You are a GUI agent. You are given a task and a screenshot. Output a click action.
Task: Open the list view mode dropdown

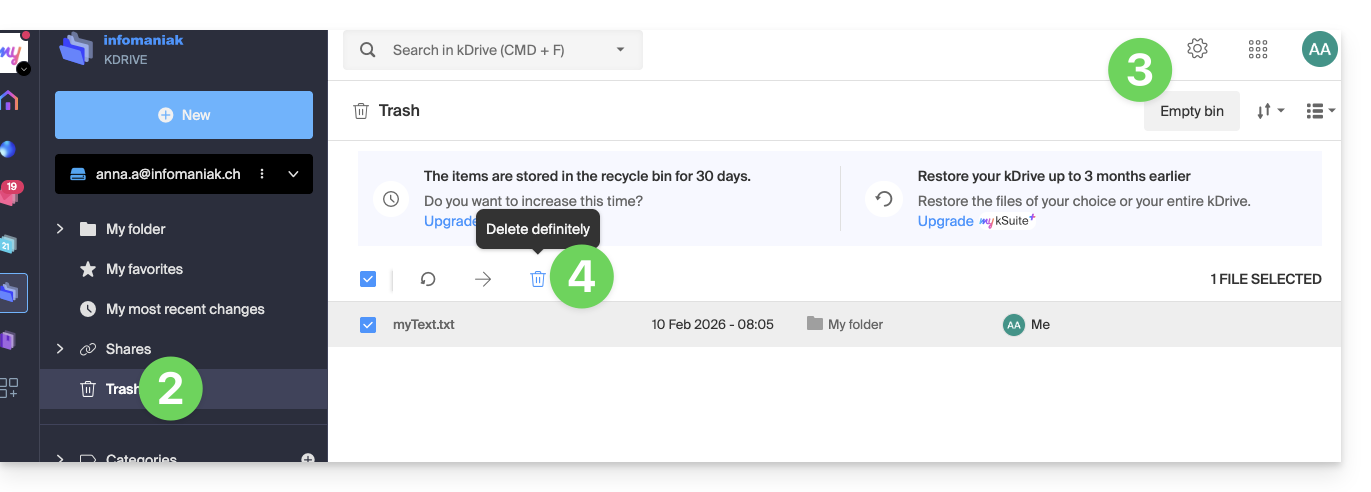click(1321, 111)
